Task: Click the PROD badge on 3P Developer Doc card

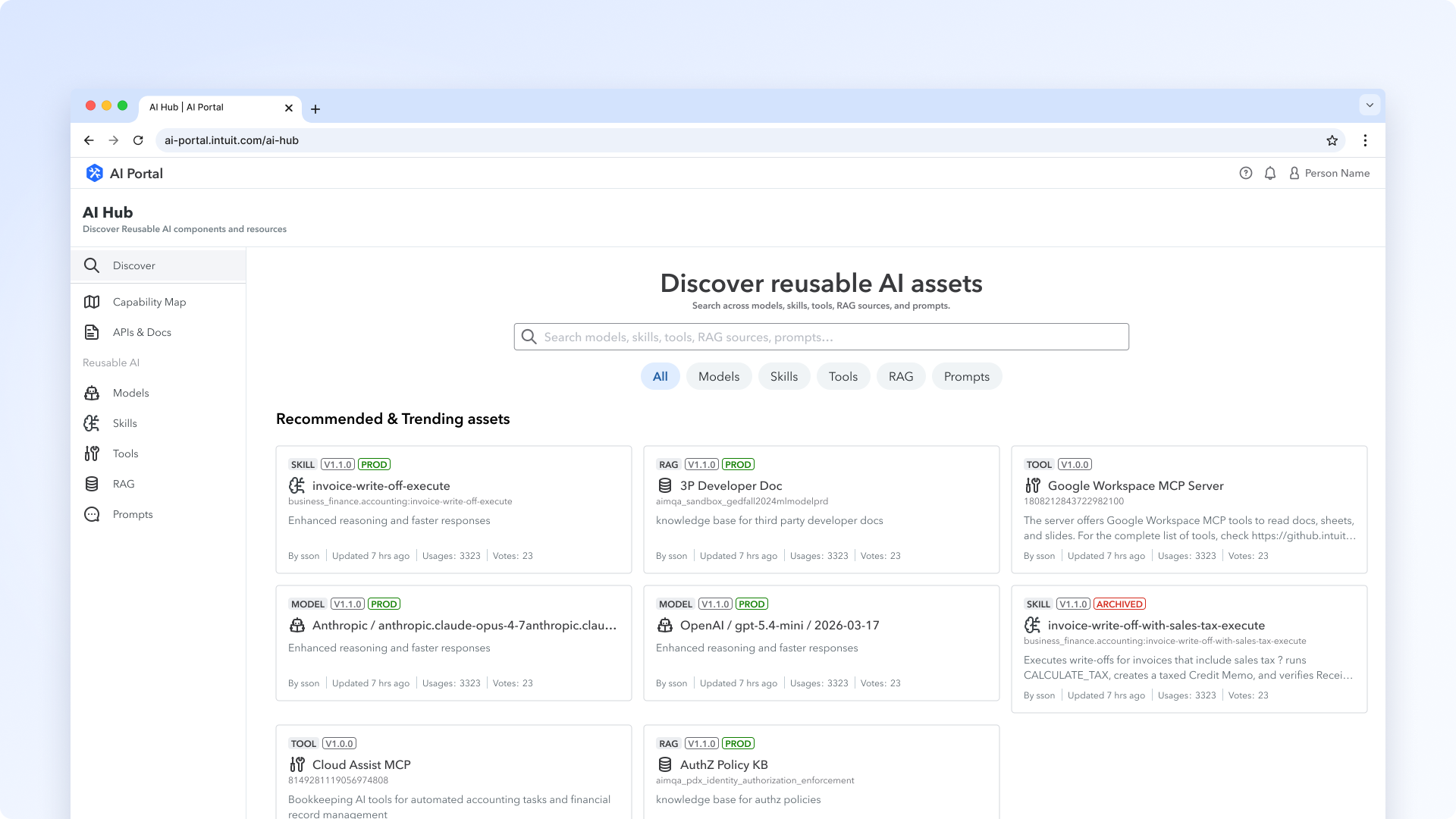Action: coord(738,464)
